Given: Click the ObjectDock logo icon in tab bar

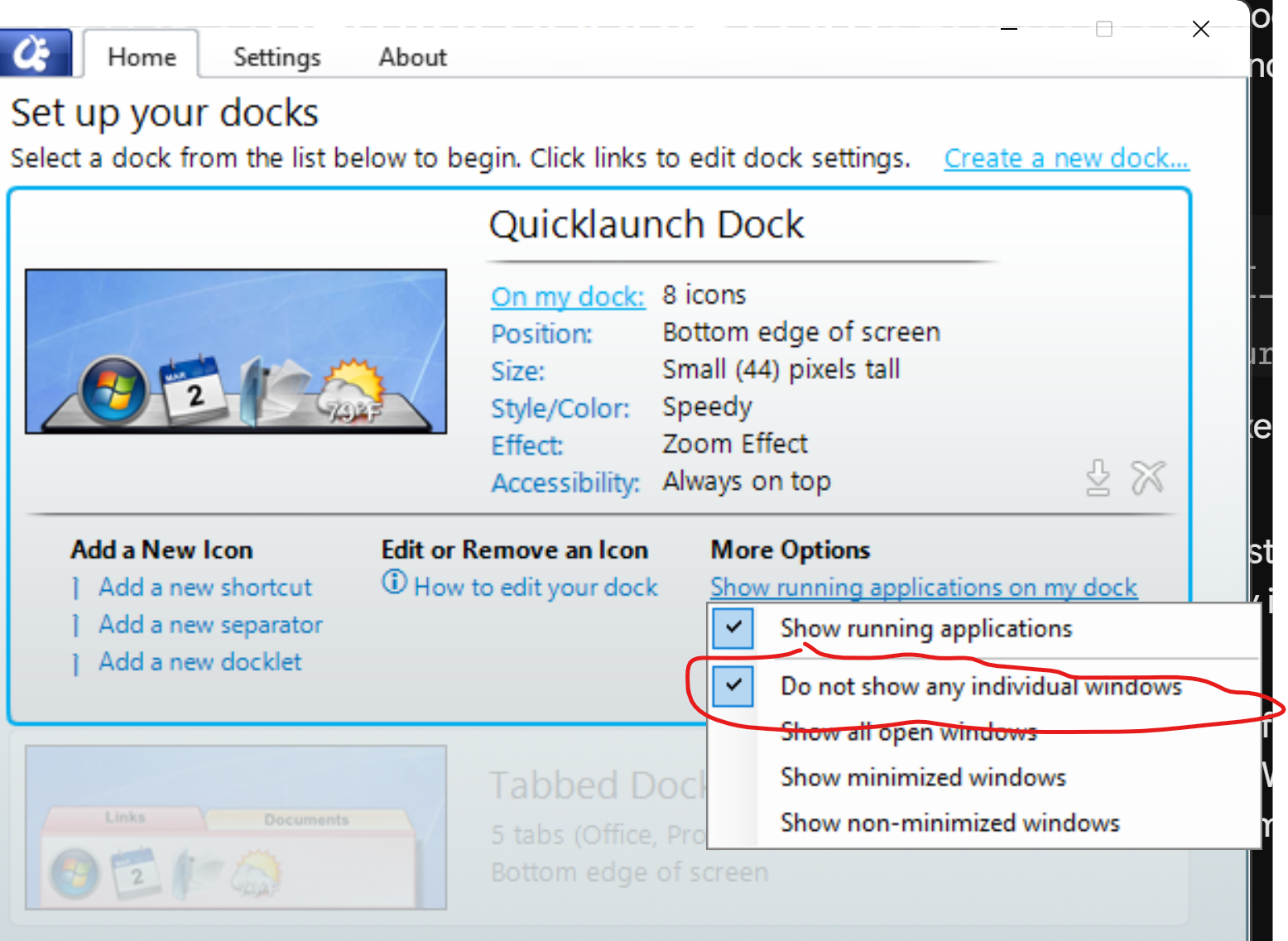Looking at the screenshot, I should click(36, 54).
